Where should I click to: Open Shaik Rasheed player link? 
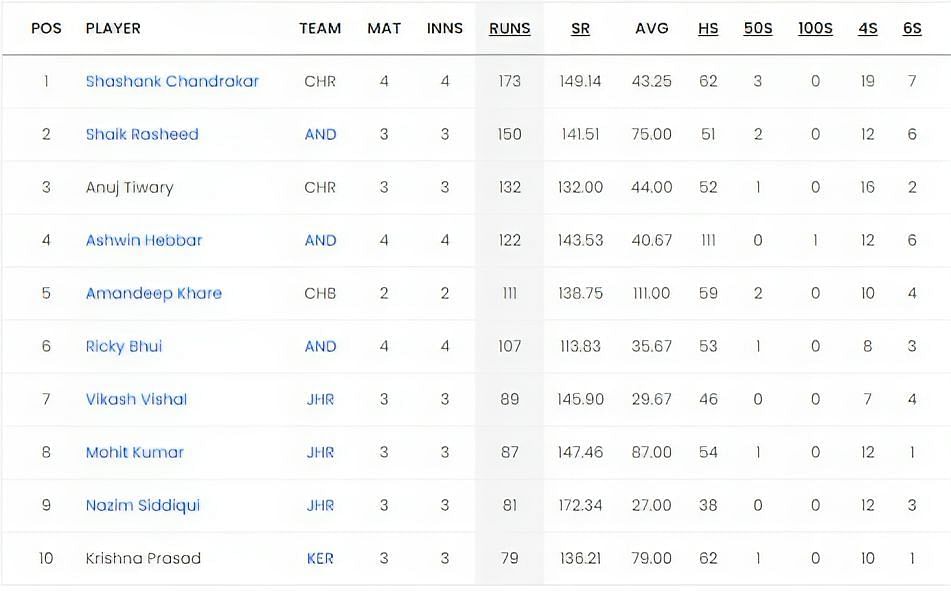[x=142, y=134]
